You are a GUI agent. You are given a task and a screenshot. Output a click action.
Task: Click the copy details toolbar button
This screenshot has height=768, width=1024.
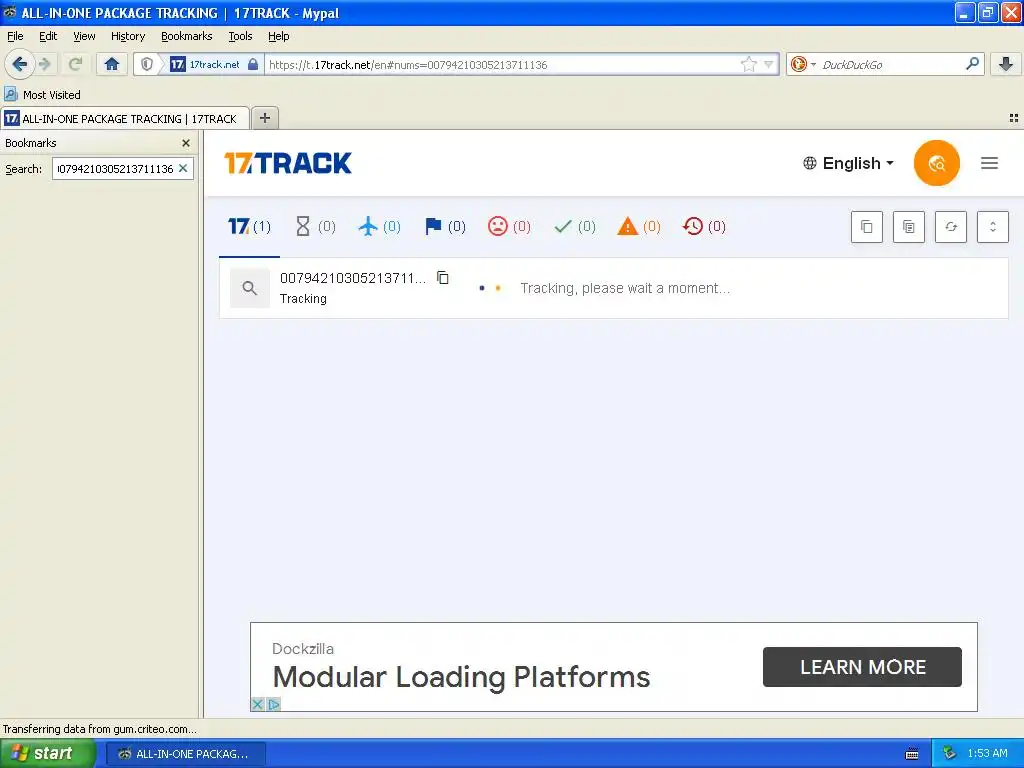908,227
